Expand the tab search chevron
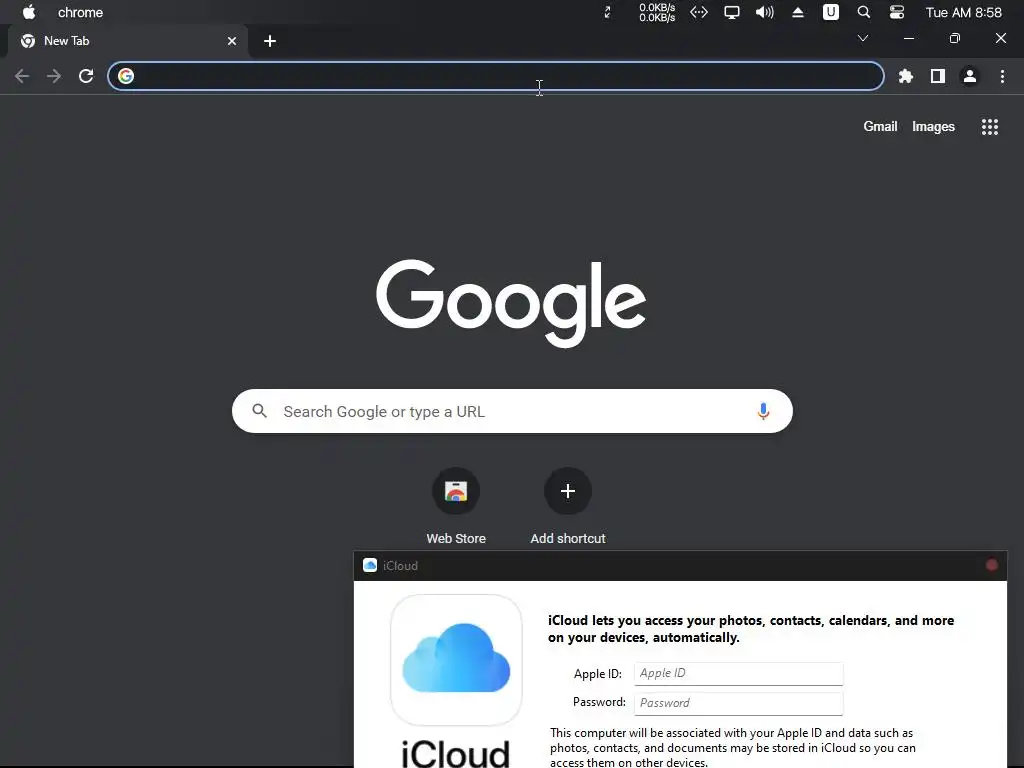This screenshot has width=1024, height=768. 863,39
